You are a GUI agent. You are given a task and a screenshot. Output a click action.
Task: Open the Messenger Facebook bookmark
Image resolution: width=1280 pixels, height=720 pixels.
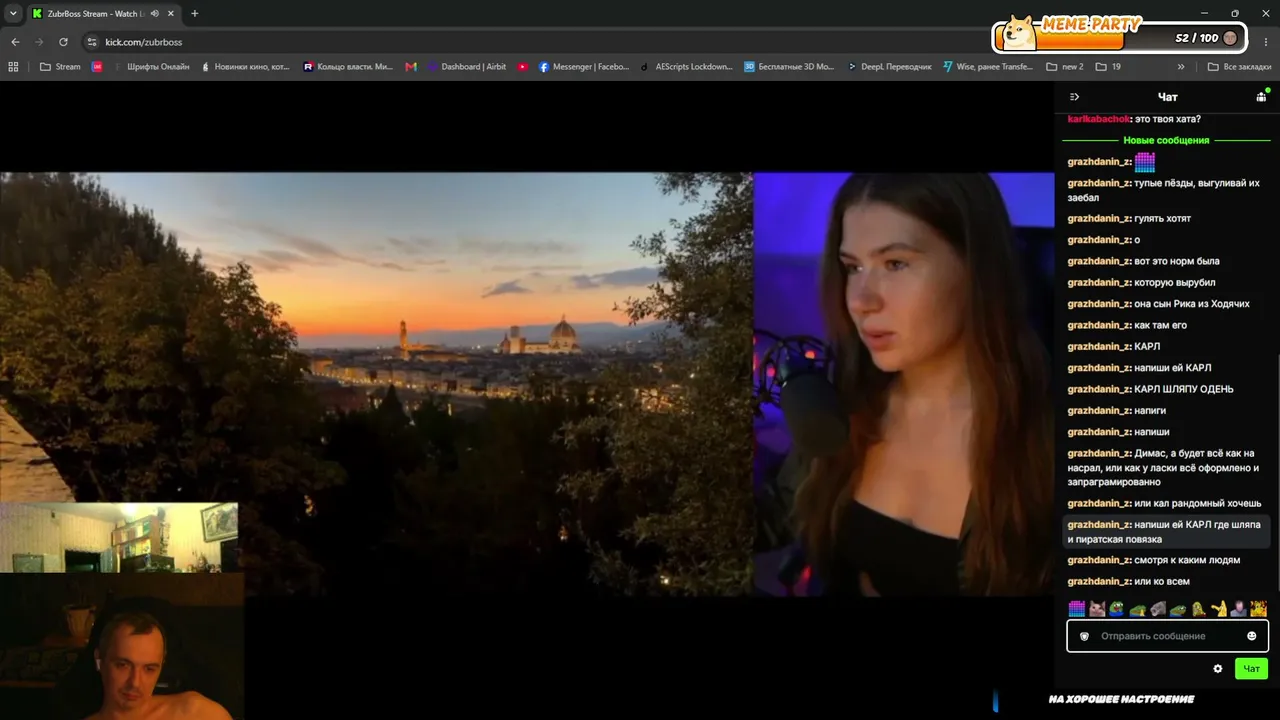click(x=584, y=67)
